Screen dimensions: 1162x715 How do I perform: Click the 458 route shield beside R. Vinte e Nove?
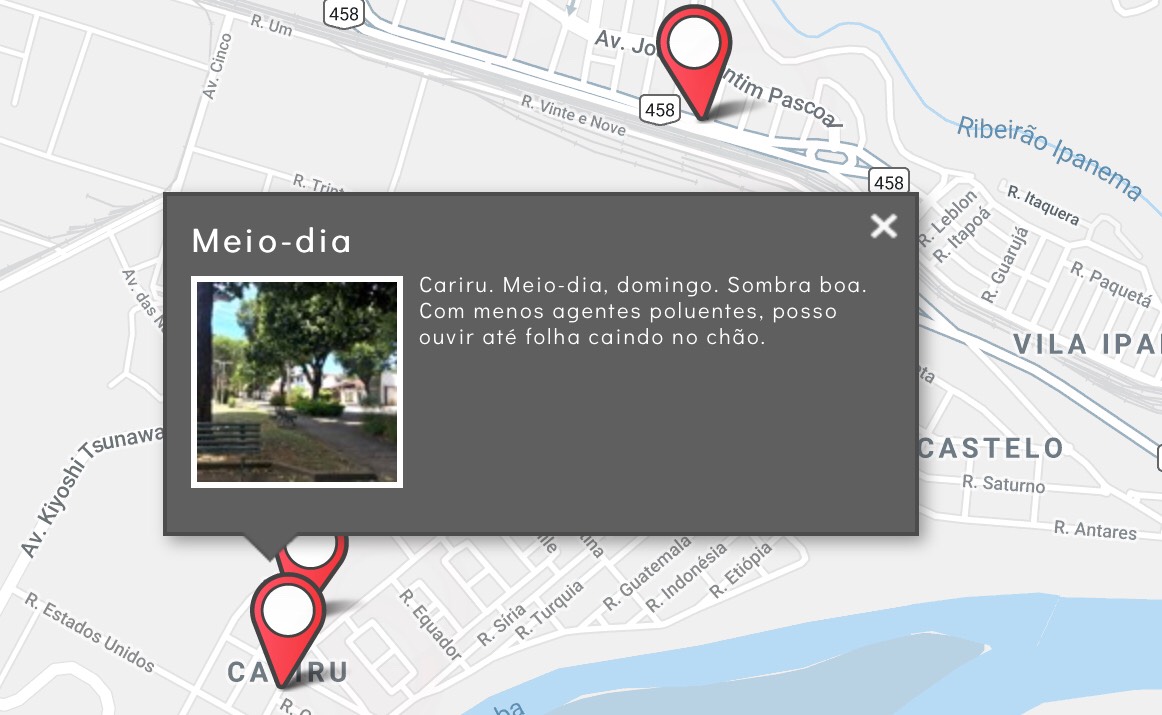[660, 109]
